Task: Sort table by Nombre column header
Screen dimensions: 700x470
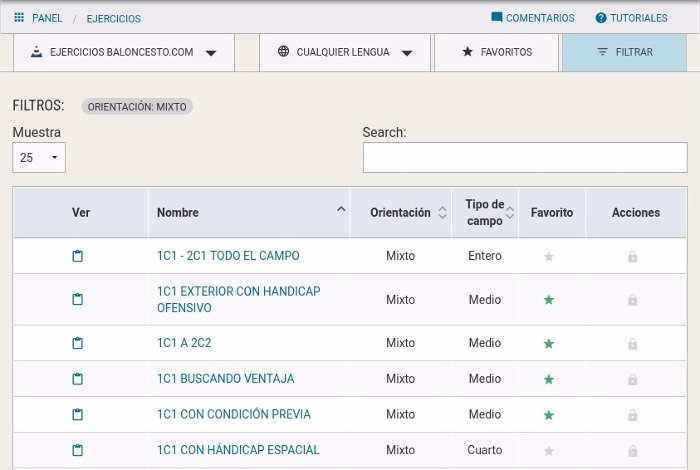Action: (x=250, y=212)
